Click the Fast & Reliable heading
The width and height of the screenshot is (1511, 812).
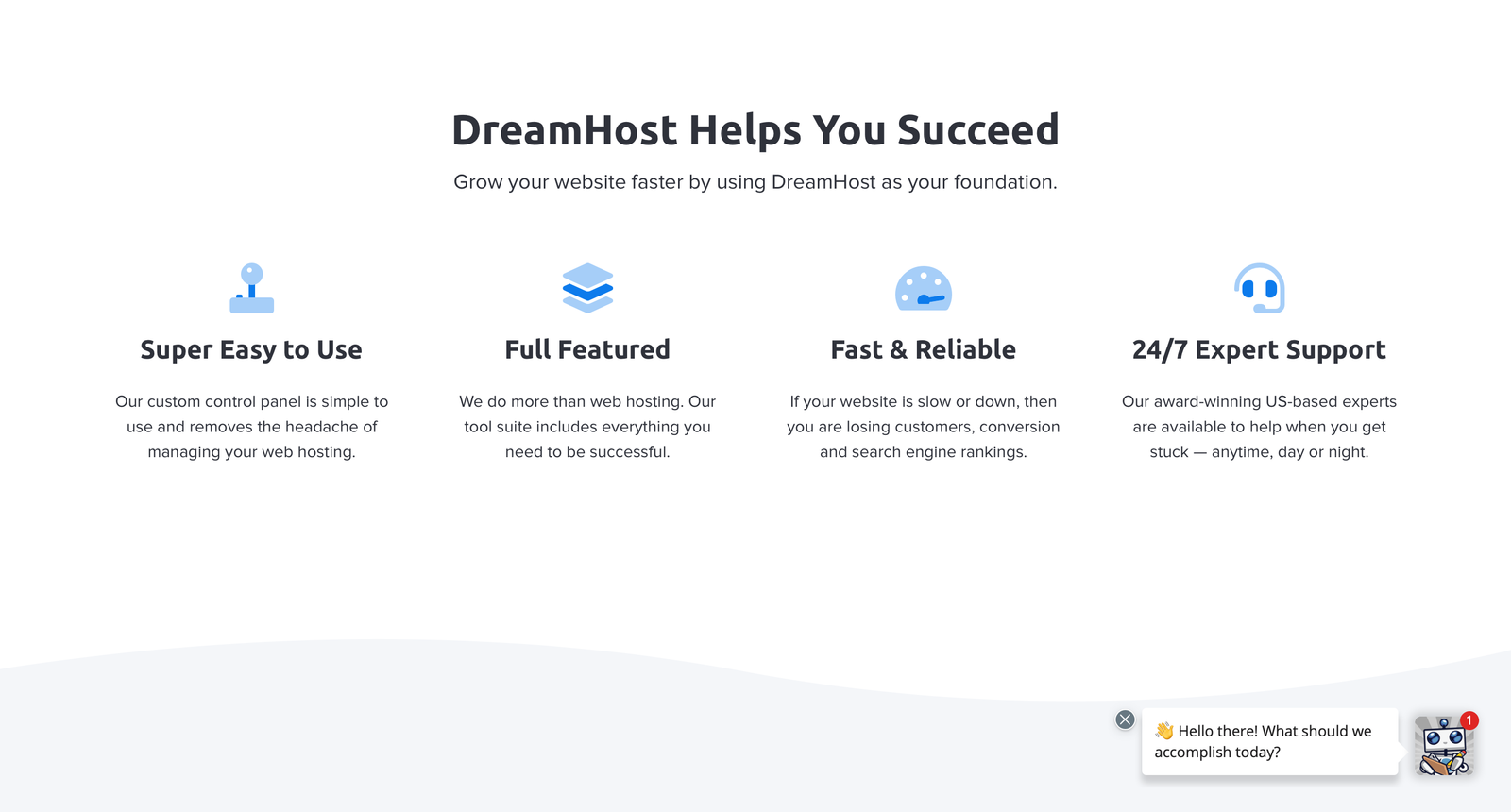tap(924, 350)
